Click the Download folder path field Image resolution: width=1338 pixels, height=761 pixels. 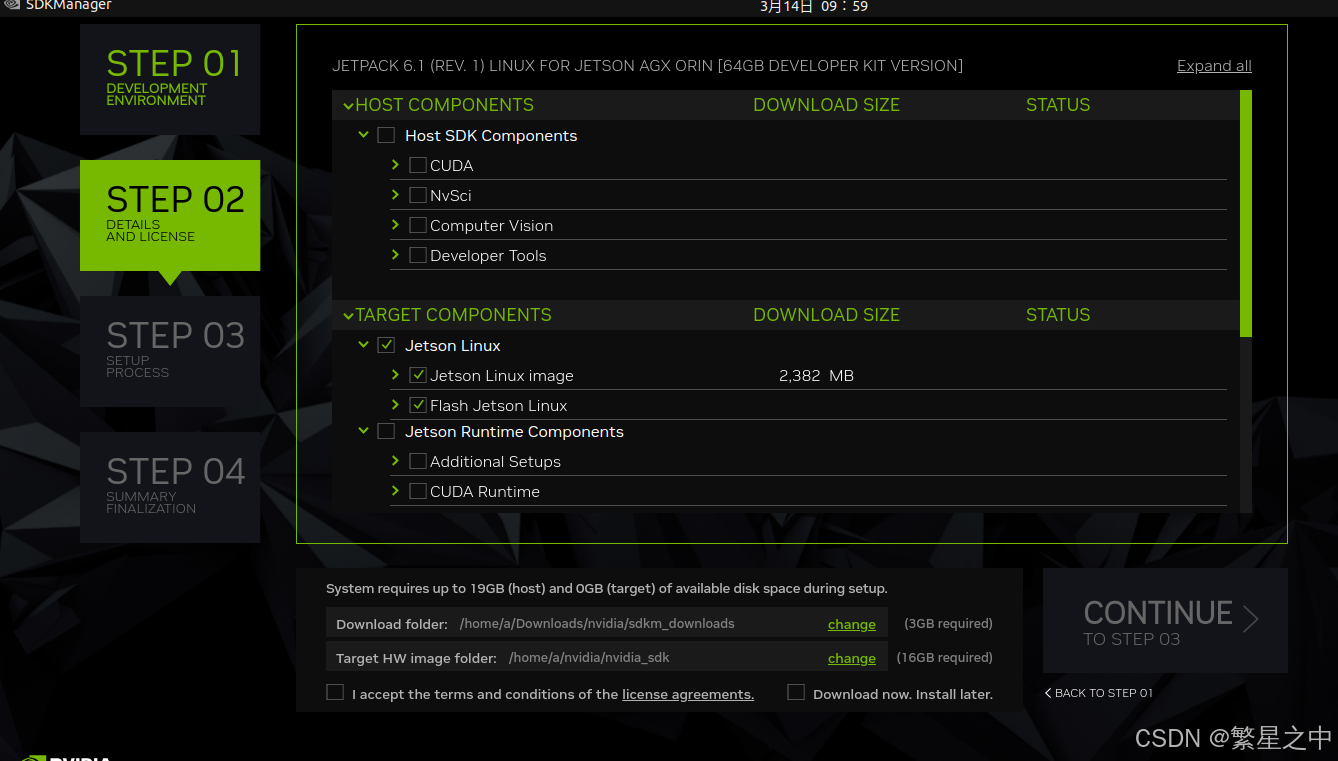click(607, 624)
